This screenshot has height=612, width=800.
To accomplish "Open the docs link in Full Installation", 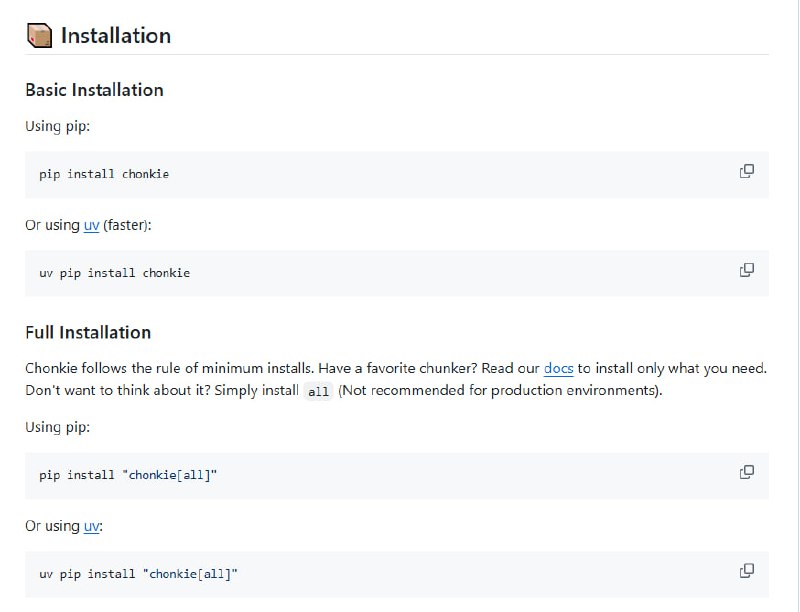I will click(558, 368).
